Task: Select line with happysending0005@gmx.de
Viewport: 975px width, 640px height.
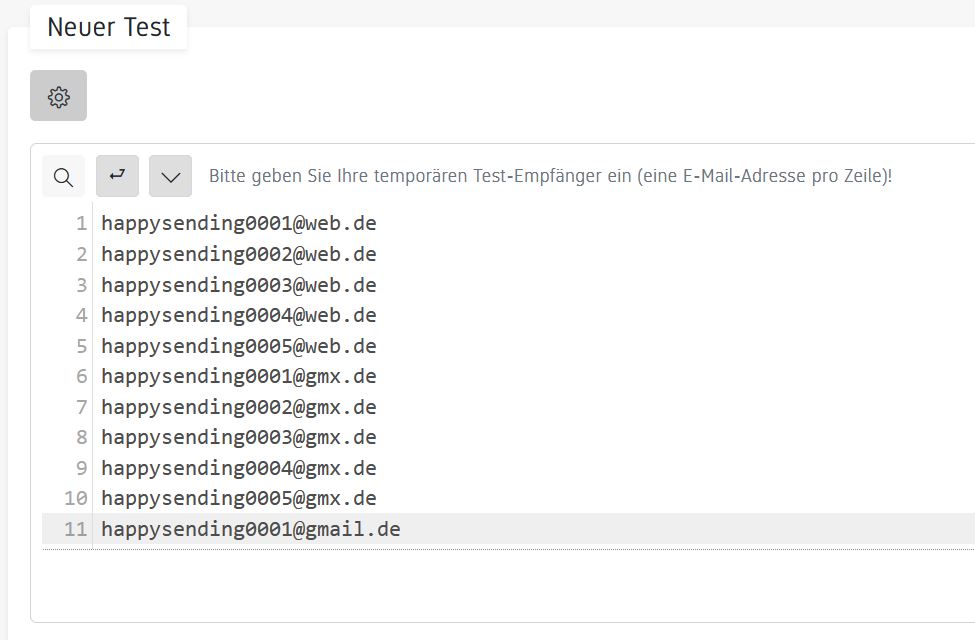Action: [239, 498]
